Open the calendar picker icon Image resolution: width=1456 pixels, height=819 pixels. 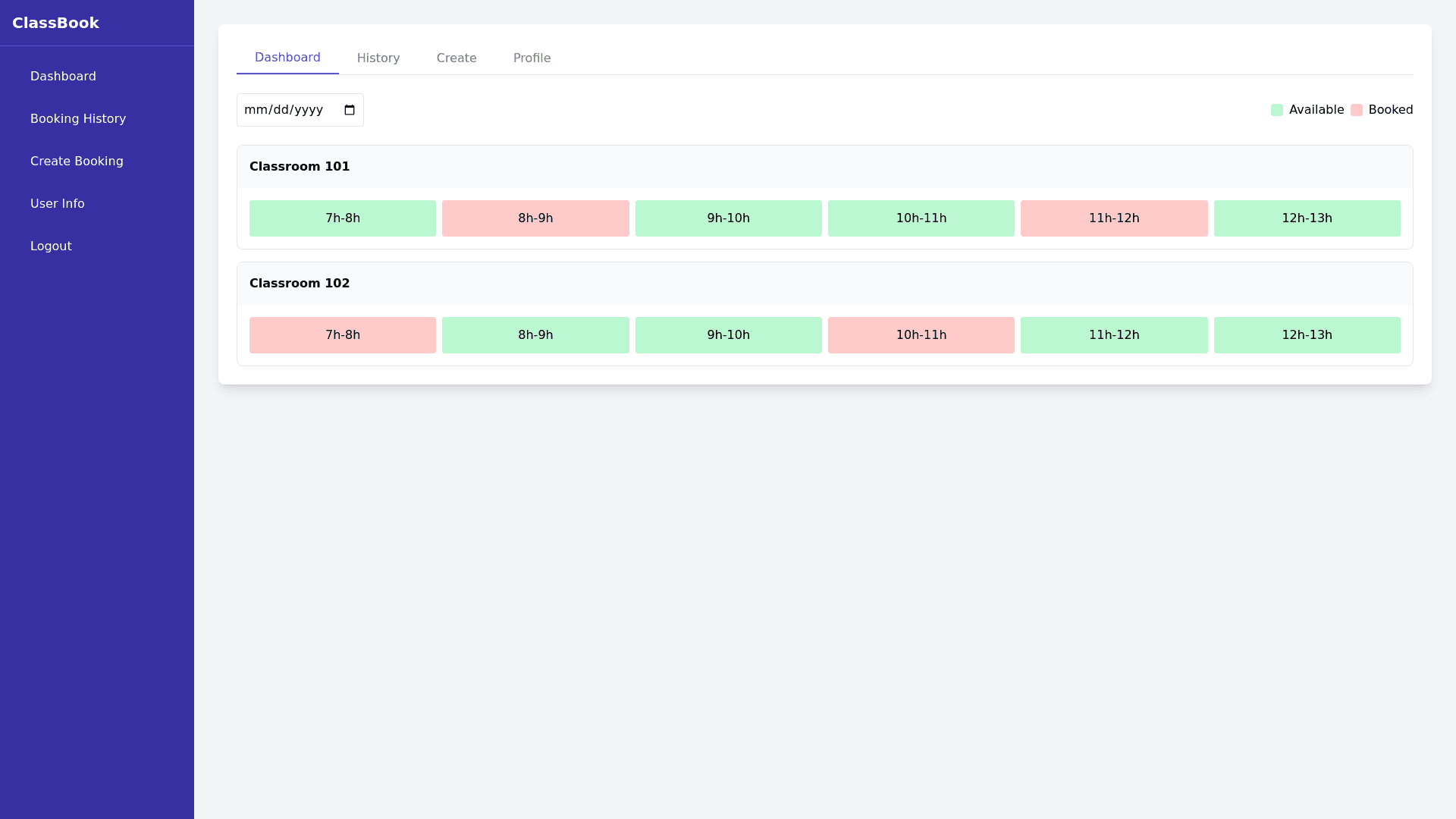point(350,110)
